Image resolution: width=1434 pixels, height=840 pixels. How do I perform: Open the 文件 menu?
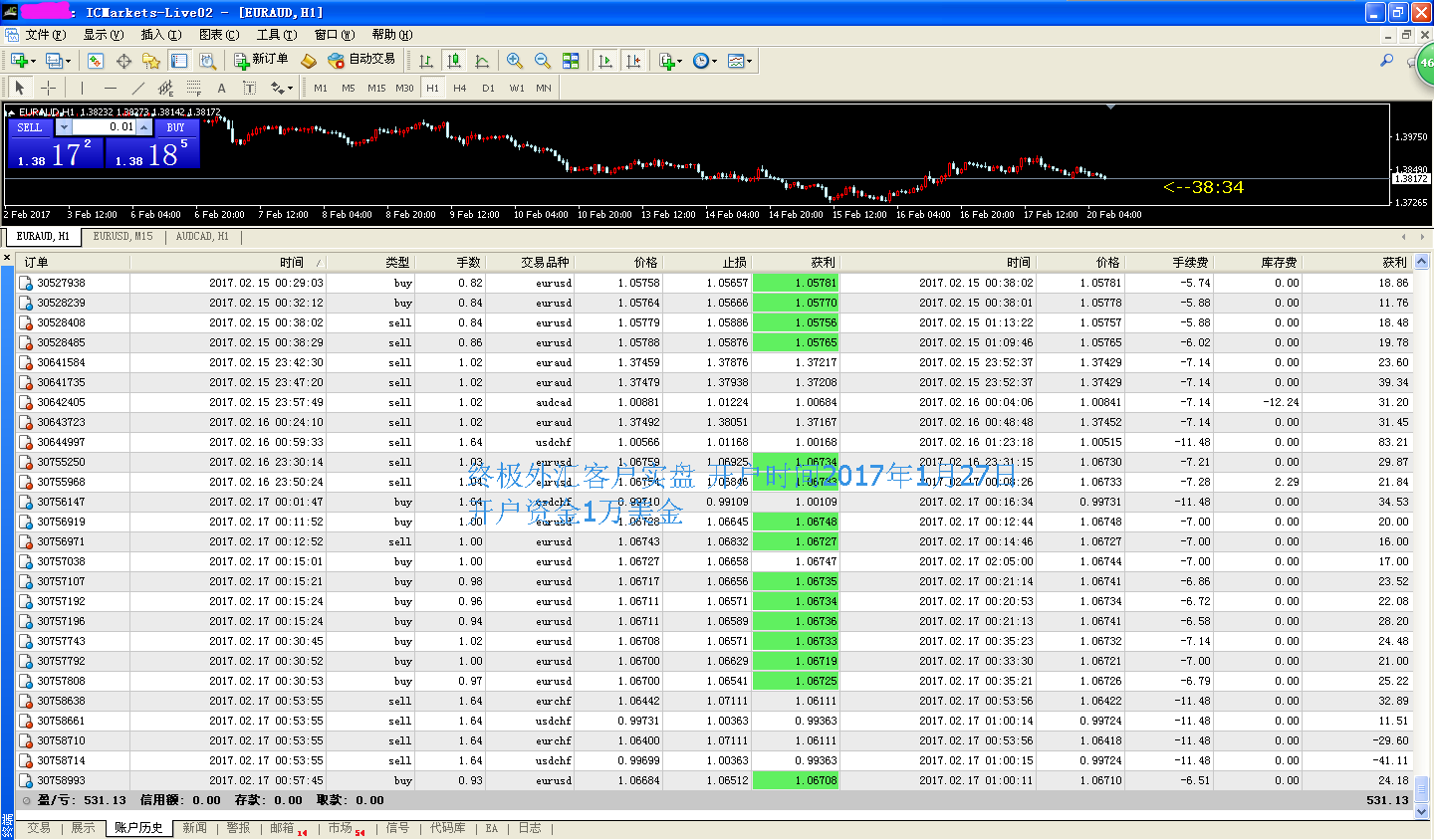tap(45, 34)
